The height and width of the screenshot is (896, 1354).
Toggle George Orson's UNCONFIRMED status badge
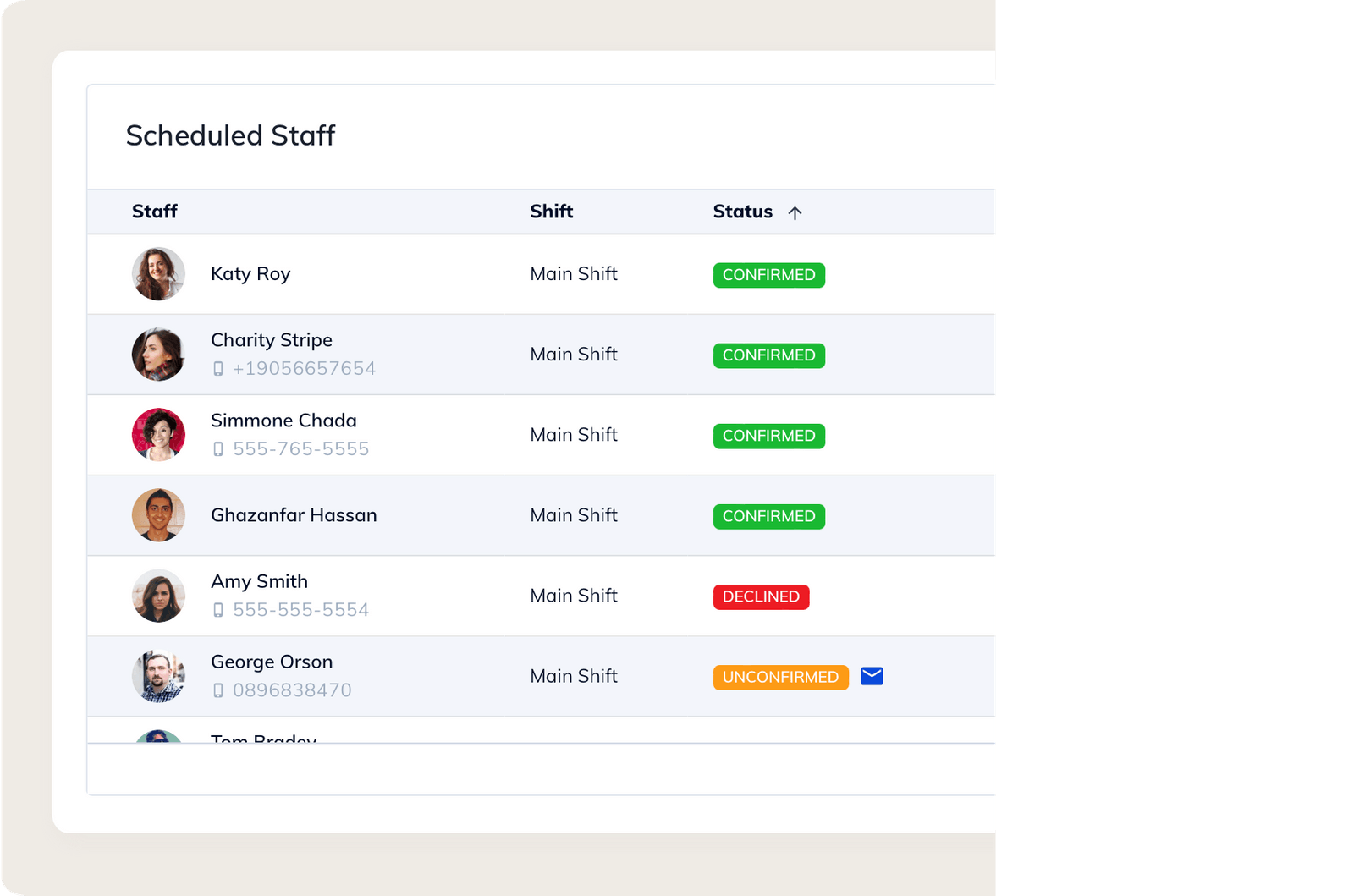coord(780,677)
